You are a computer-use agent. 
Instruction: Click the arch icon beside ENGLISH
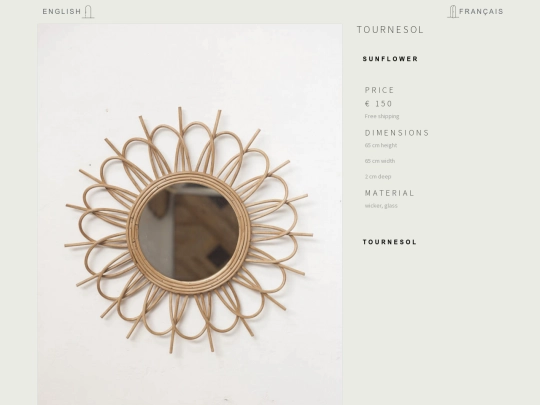point(88,12)
